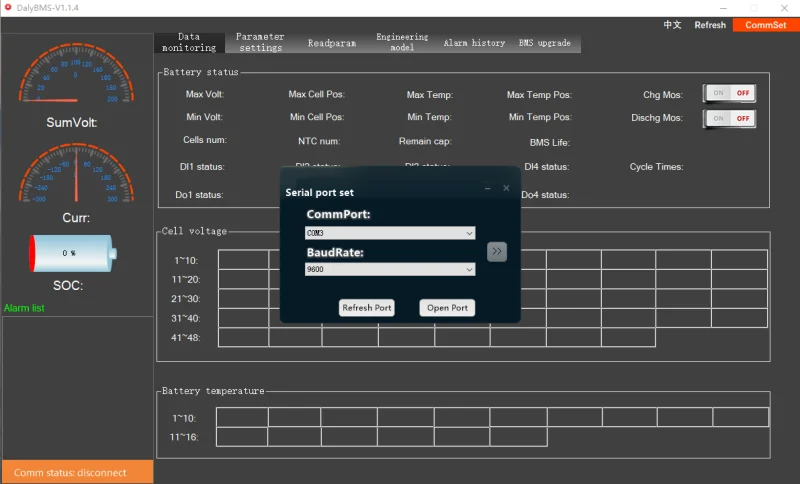800x484 pixels.
Task: Switch to the Parameter settings tab
Action: point(260,42)
